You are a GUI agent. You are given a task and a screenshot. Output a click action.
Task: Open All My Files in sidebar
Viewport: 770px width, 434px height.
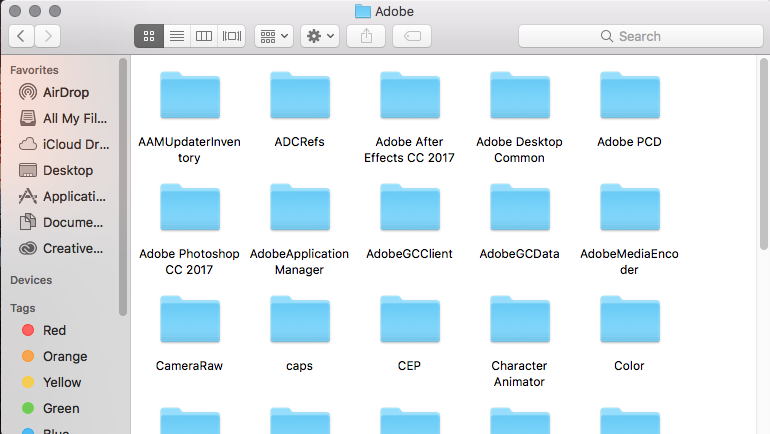pos(63,118)
